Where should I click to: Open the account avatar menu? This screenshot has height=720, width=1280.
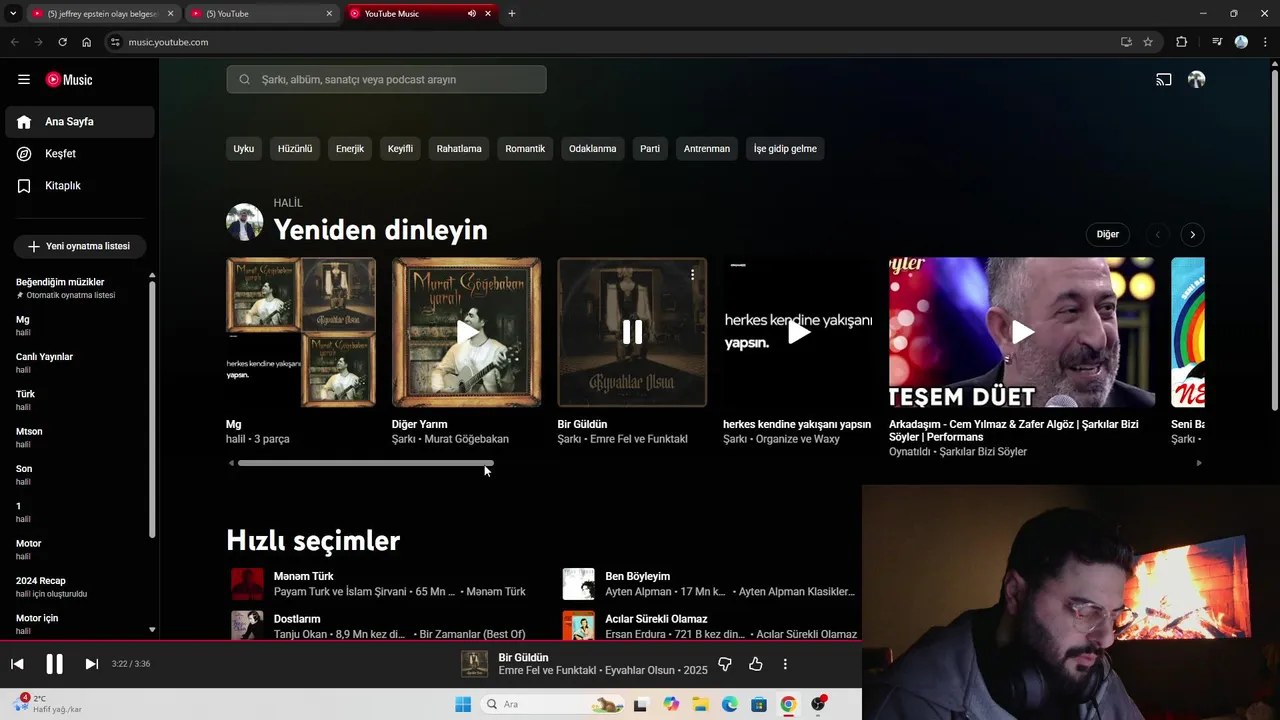point(1196,79)
